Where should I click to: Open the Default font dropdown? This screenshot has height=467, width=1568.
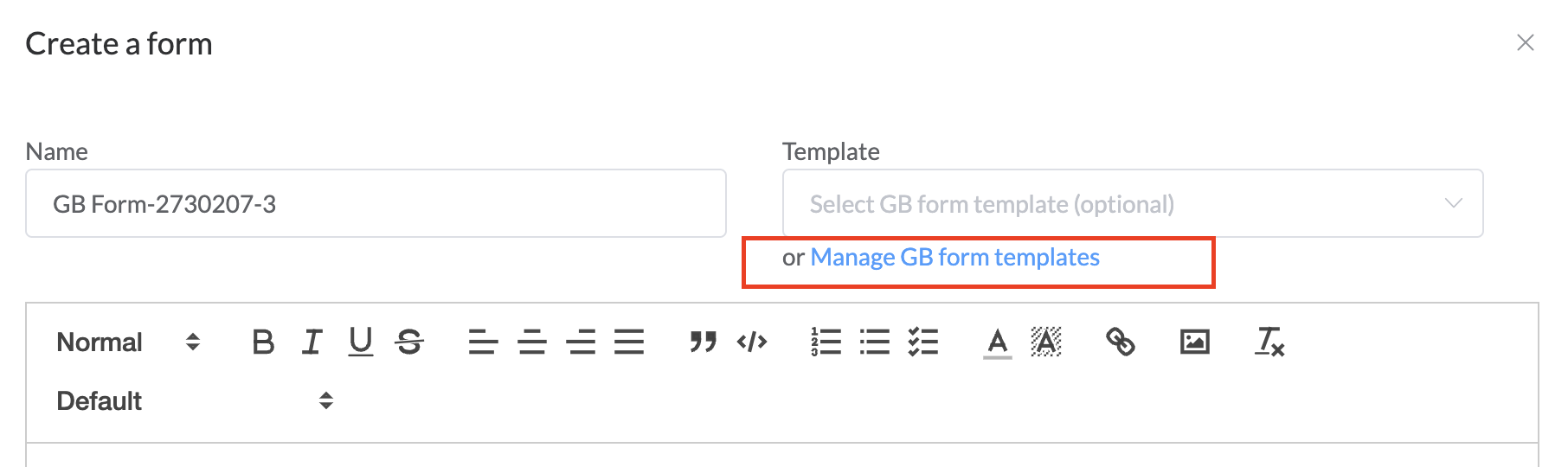click(194, 401)
